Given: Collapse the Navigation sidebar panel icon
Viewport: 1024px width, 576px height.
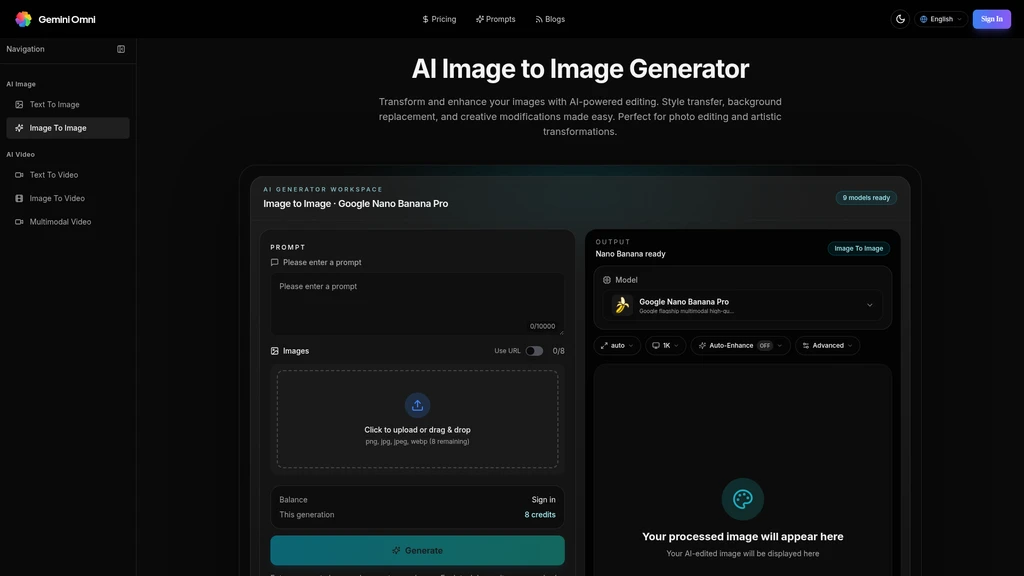Looking at the screenshot, I should (x=121, y=49).
